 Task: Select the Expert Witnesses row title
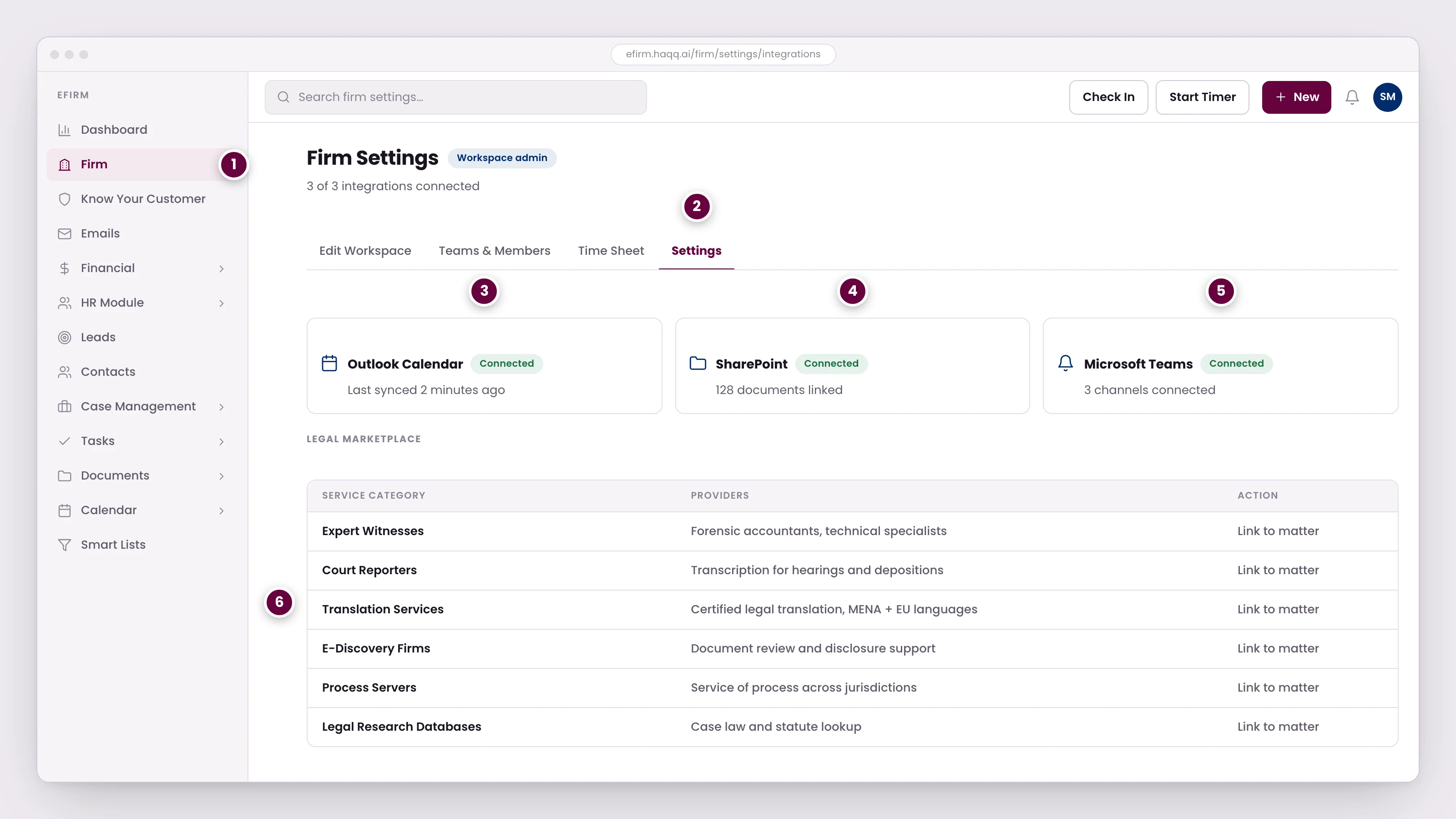373,531
